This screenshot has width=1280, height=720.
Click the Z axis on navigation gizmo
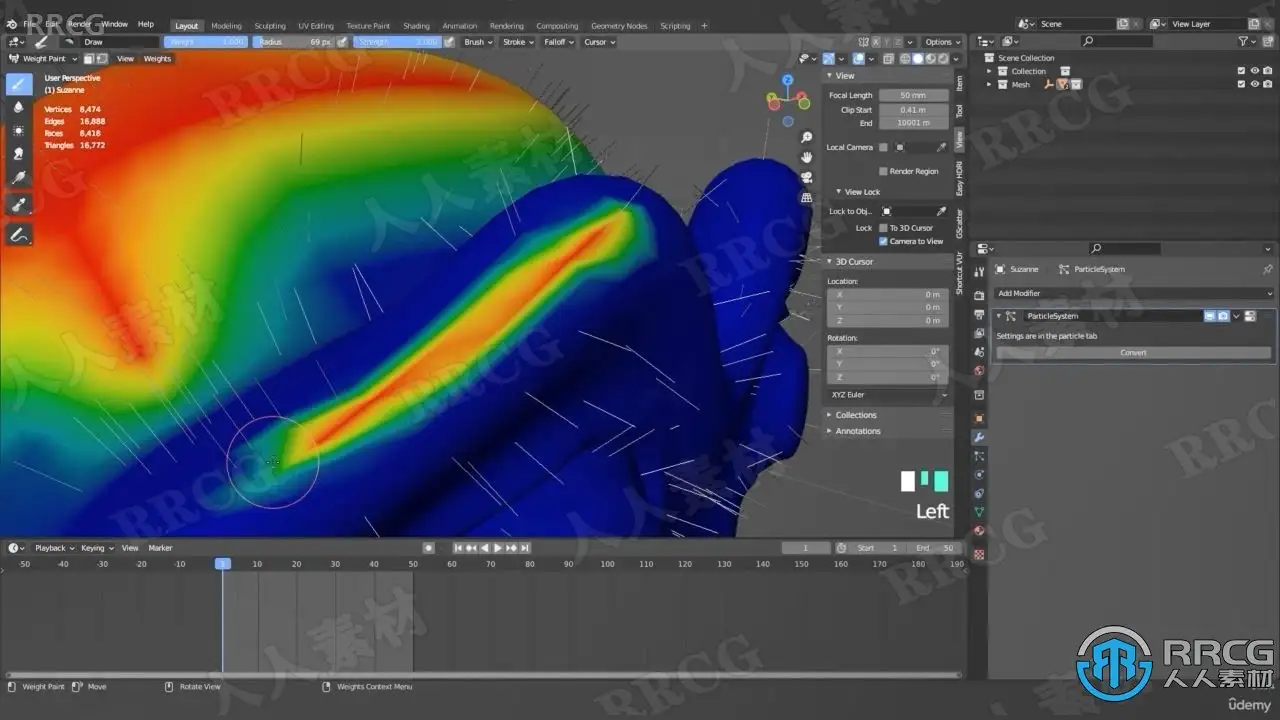[x=788, y=80]
